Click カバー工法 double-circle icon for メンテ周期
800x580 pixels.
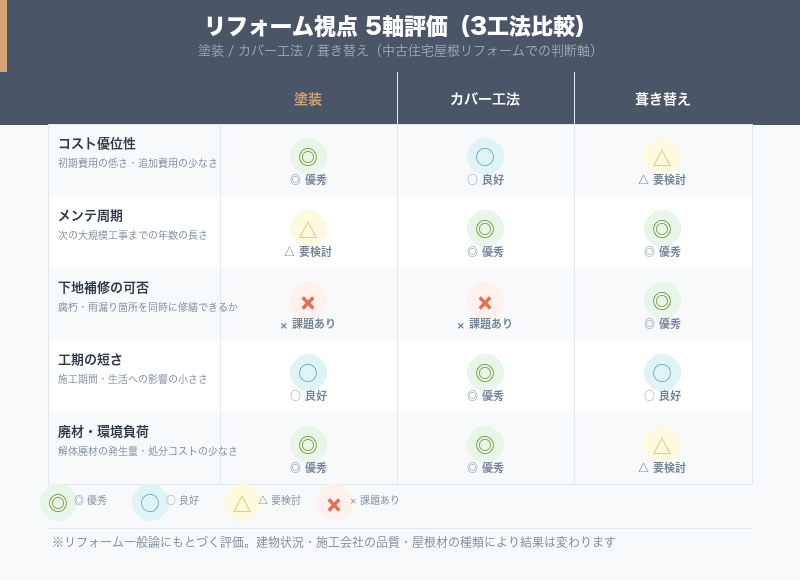pos(485,228)
